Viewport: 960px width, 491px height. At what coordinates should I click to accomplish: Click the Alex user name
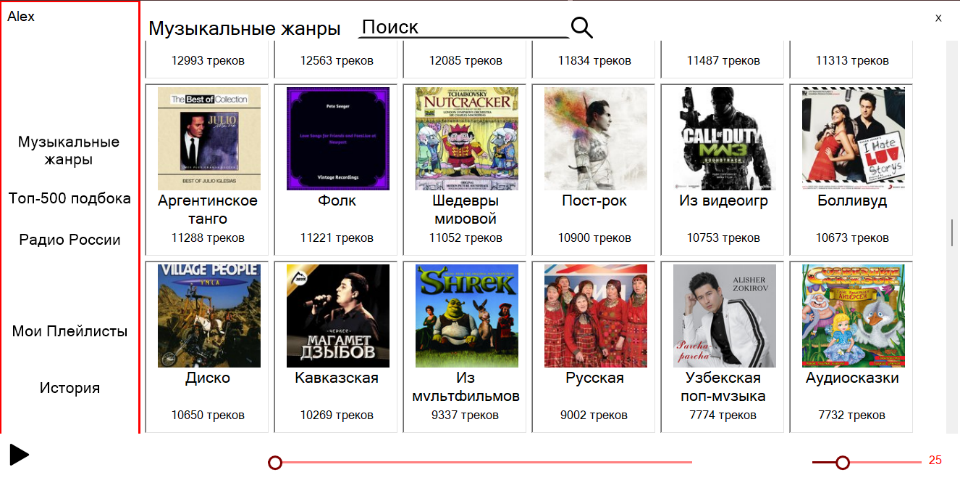tap(21, 17)
